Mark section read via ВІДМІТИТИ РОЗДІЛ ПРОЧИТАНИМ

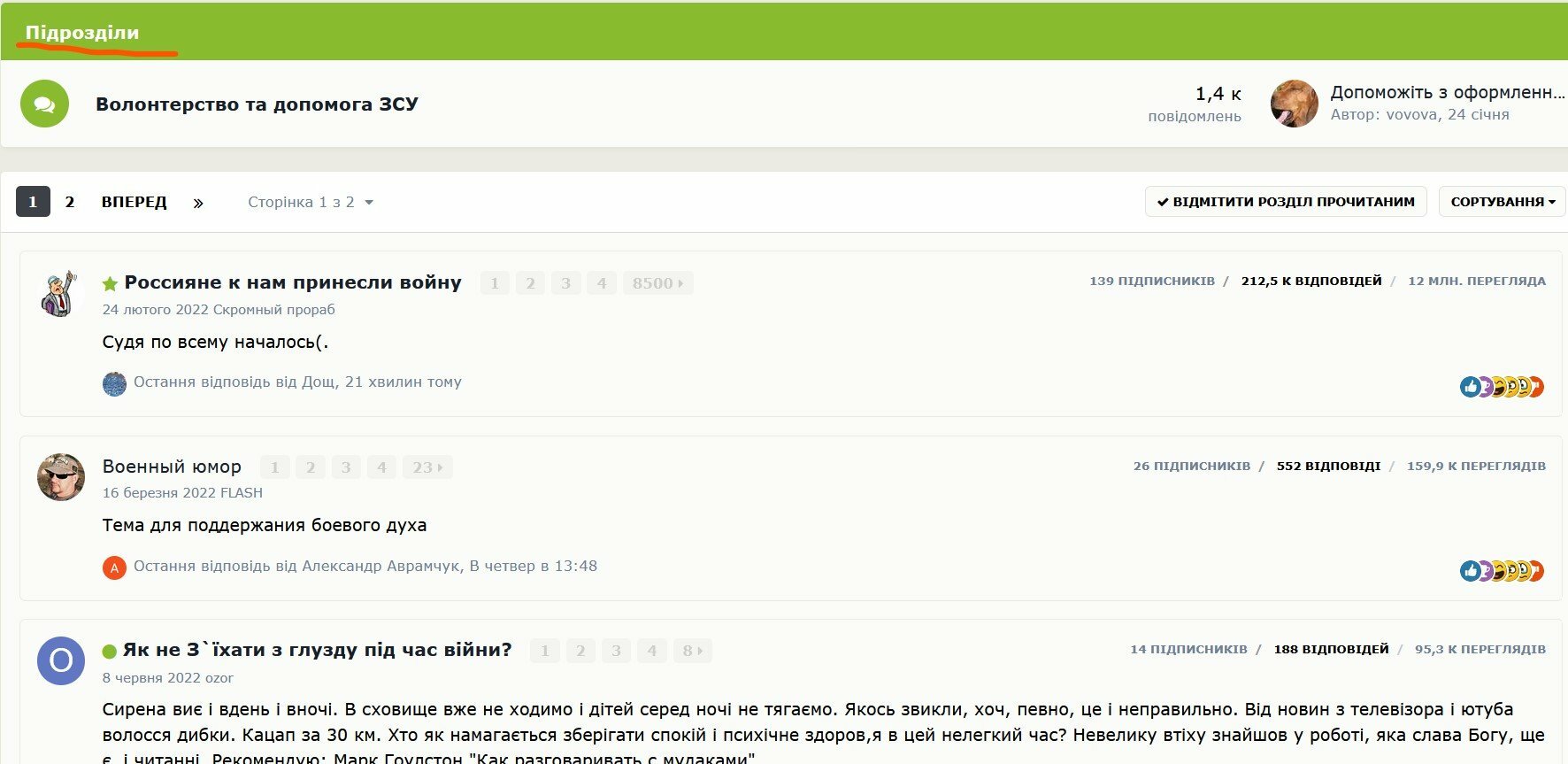1286,202
